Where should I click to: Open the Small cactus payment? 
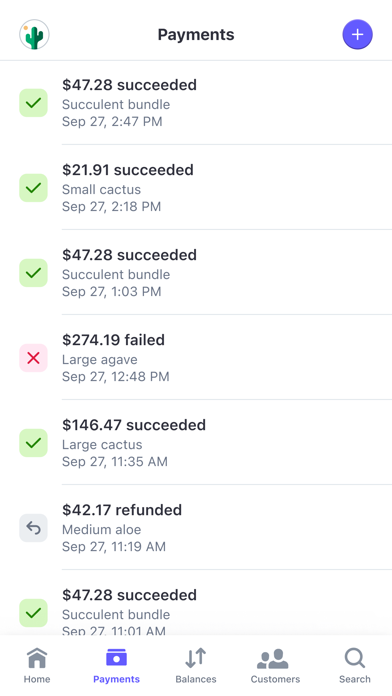(x=196, y=187)
